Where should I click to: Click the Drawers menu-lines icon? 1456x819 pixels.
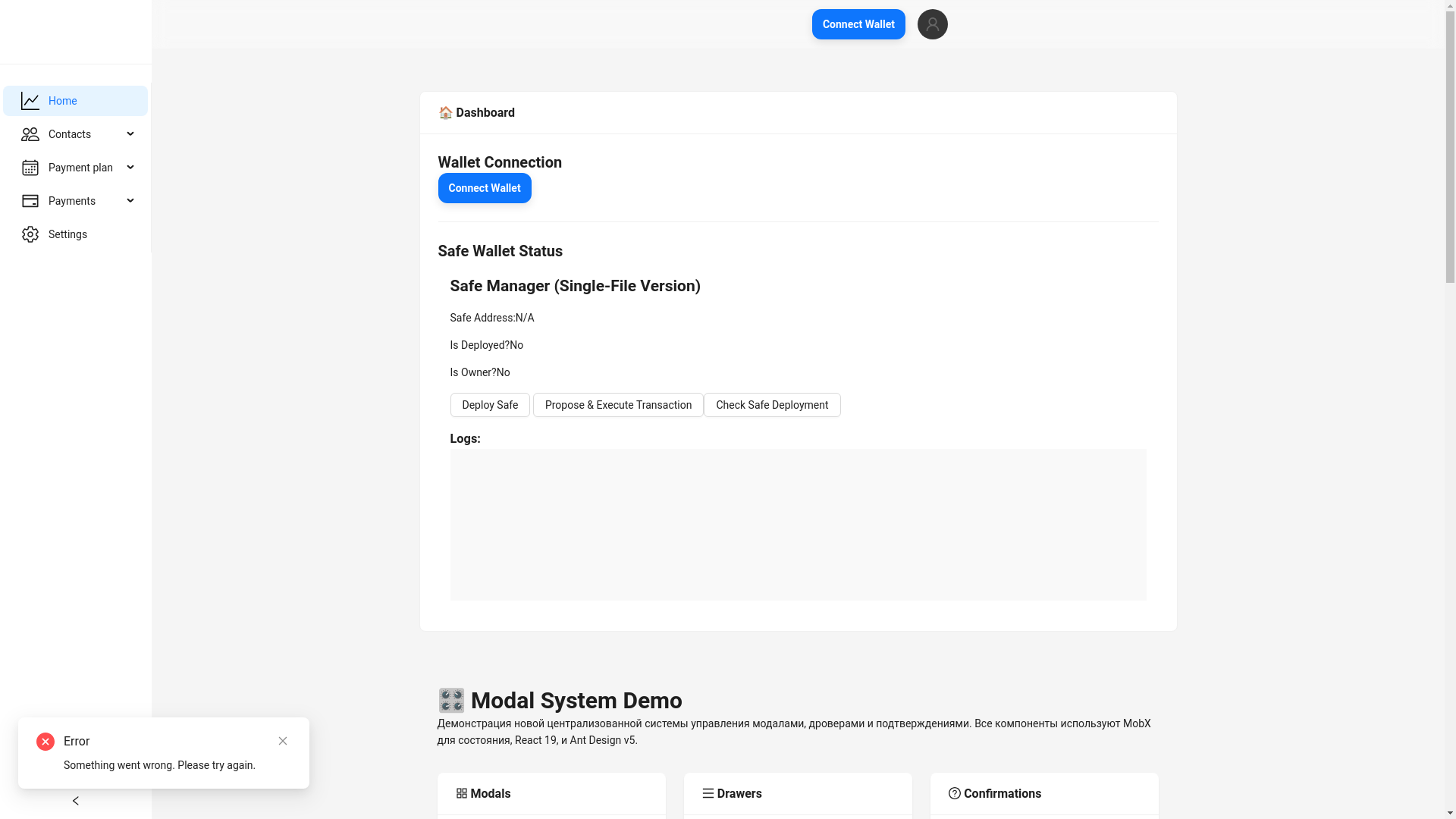click(x=708, y=793)
